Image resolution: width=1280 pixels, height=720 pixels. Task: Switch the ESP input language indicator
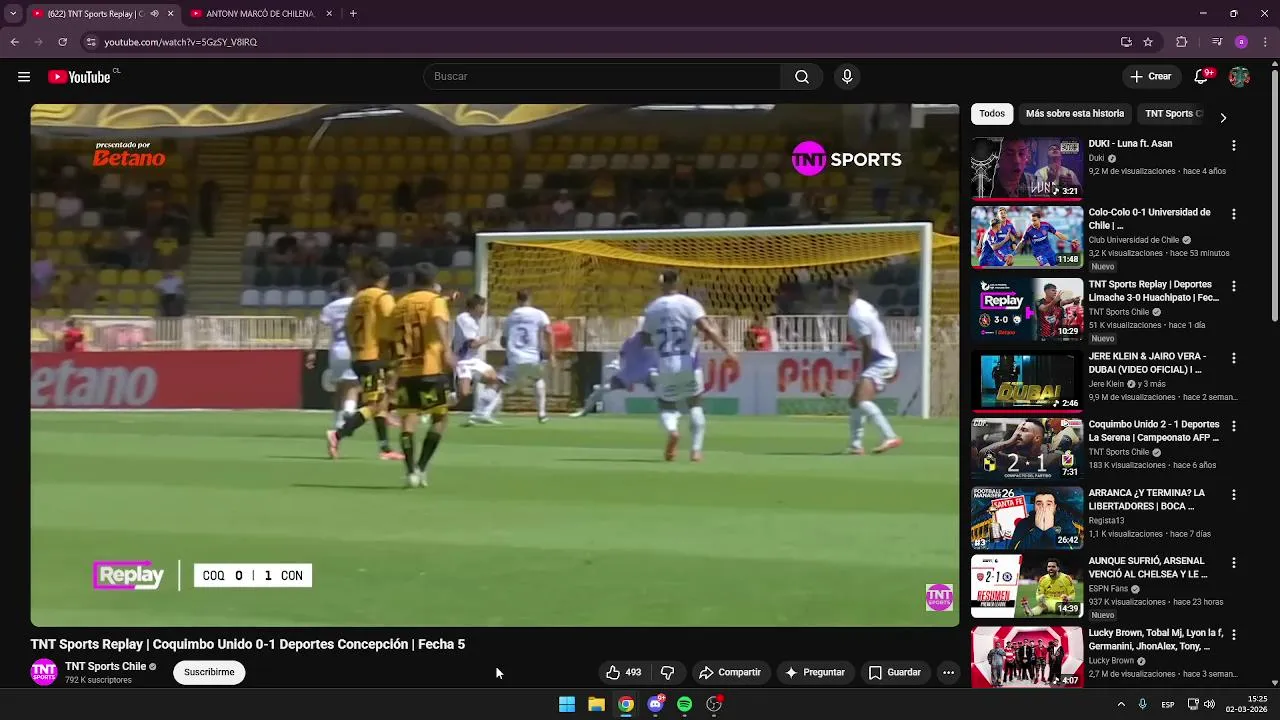click(1168, 705)
